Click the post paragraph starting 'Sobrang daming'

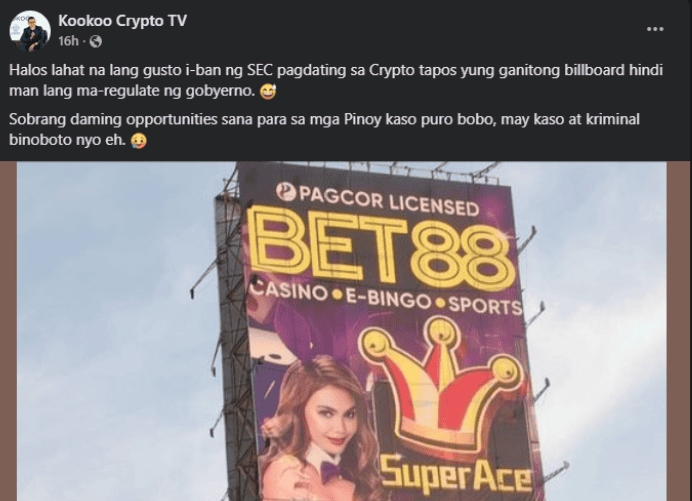point(324,129)
